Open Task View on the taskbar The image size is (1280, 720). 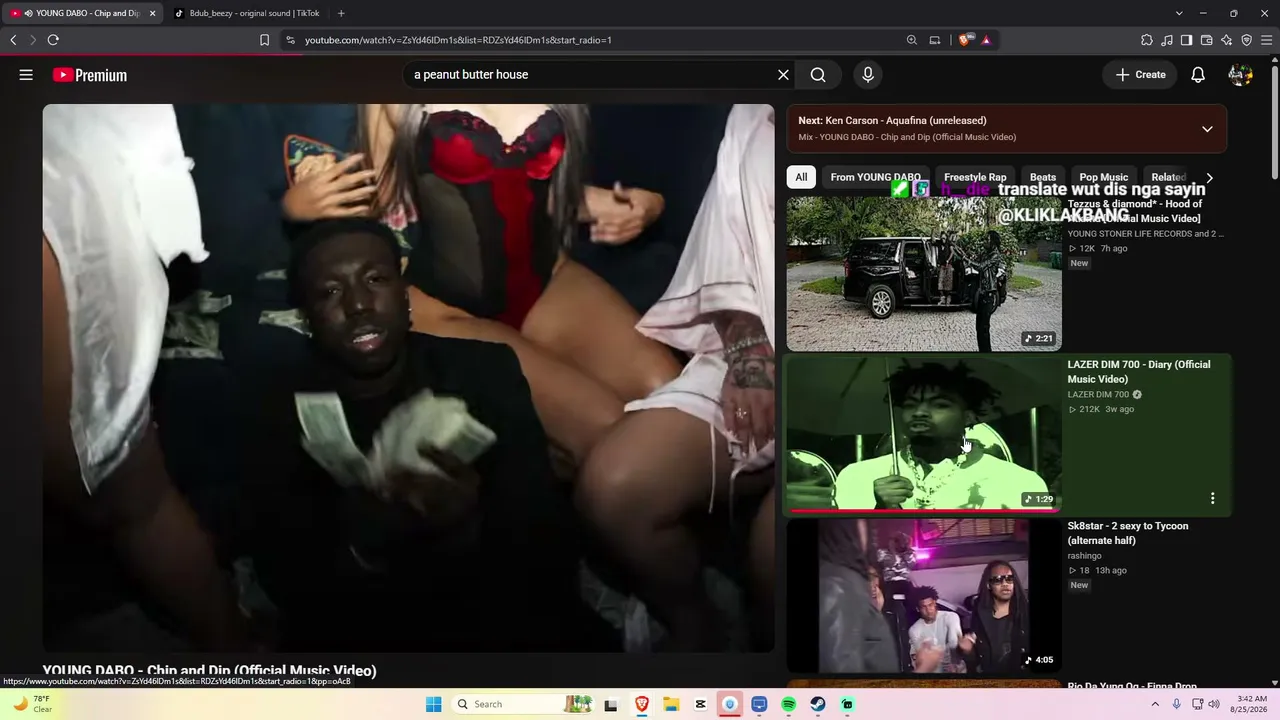click(611, 704)
